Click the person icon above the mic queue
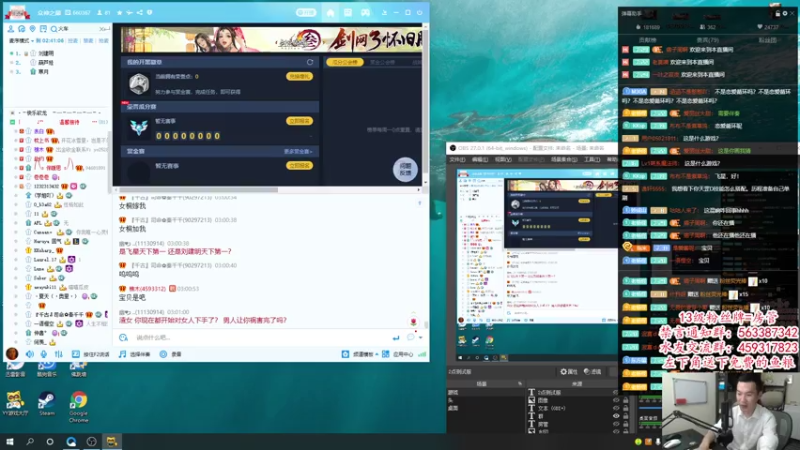The image size is (800, 450). pos(11,29)
